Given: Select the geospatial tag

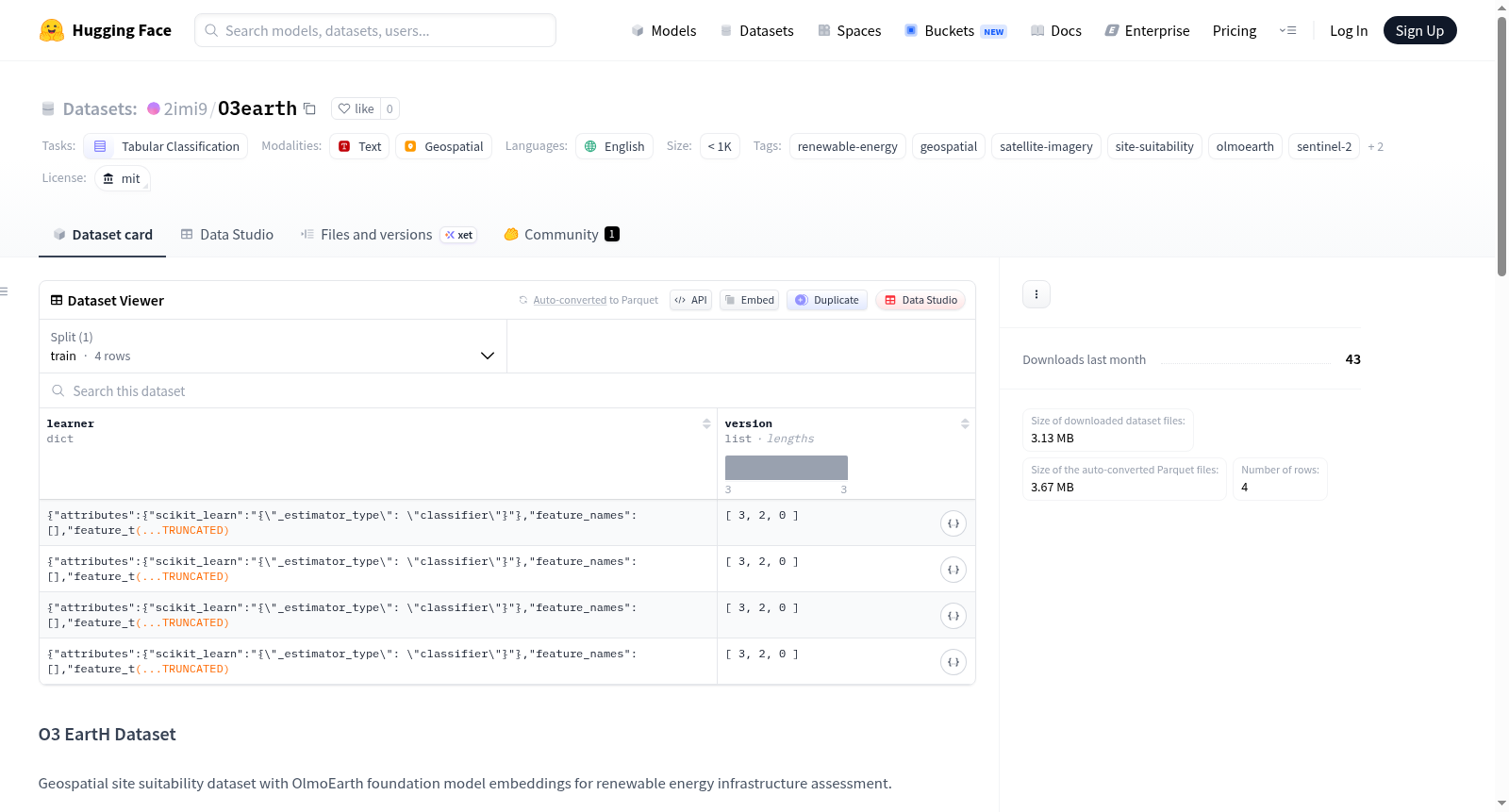Looking at the screenshot, I should [x=949, y=146].
